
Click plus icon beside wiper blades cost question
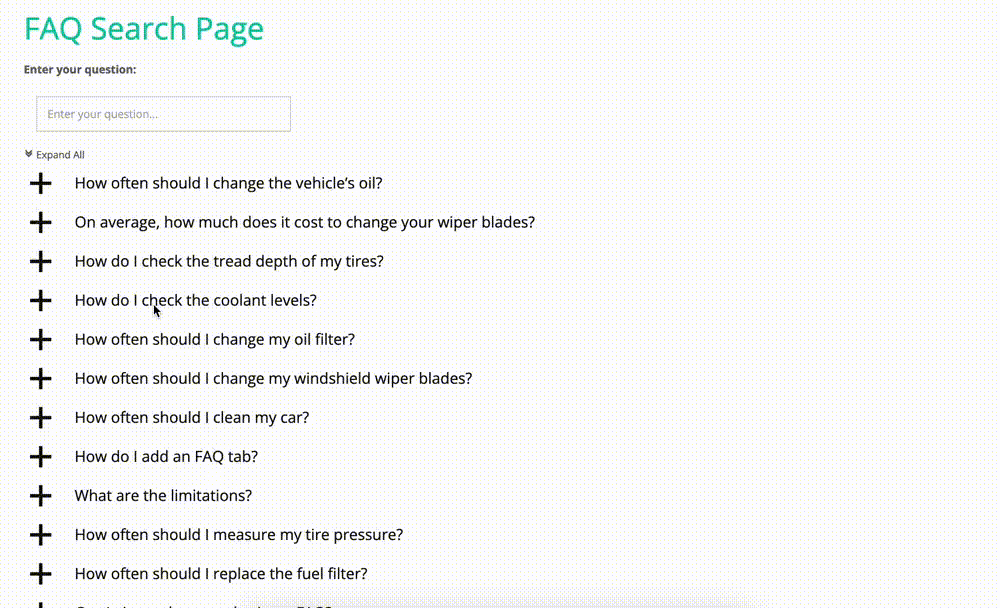tap(40, 223)
